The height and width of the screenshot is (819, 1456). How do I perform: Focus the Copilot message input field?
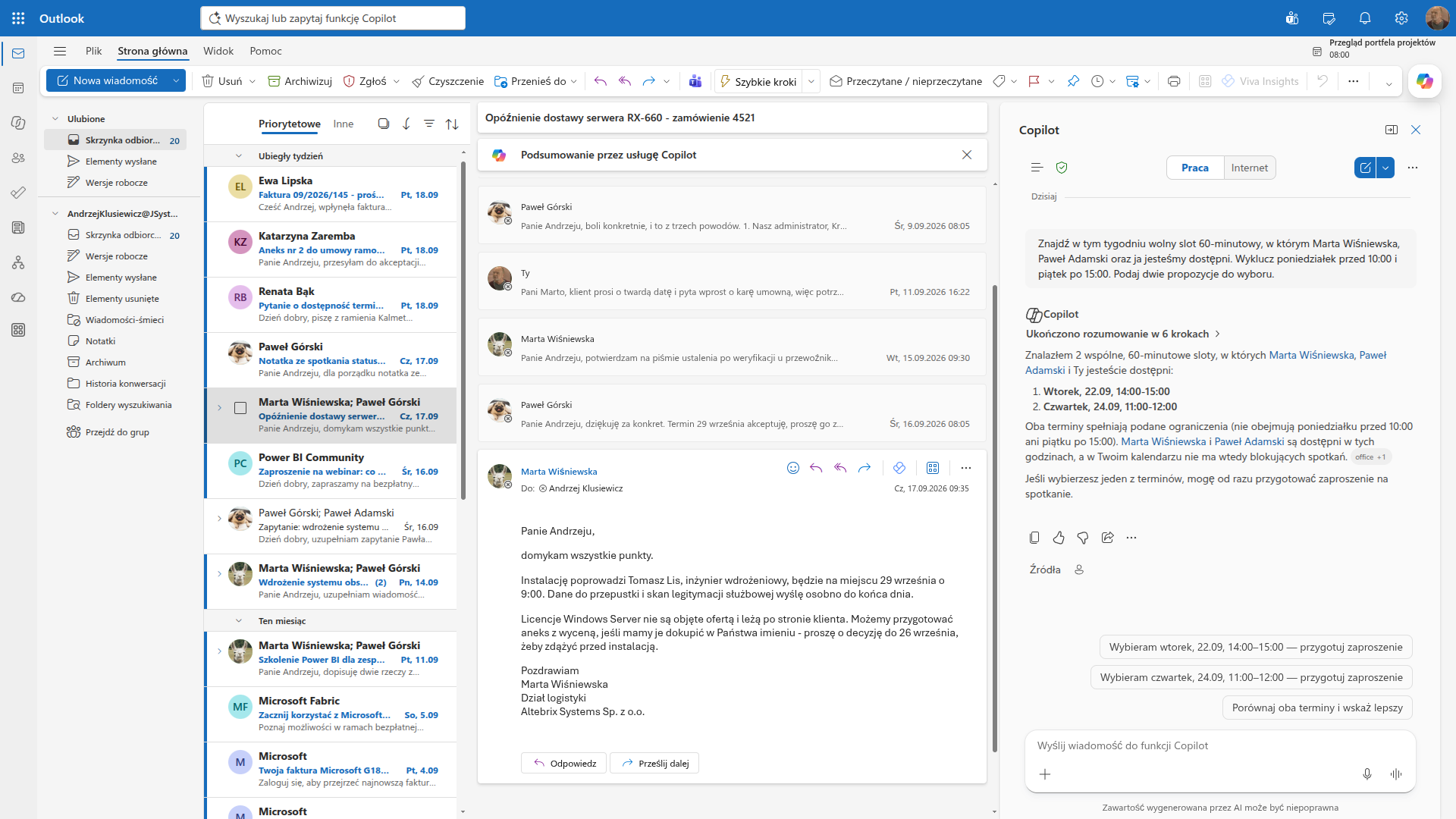pyautogui.click(x=1219, y=745)
